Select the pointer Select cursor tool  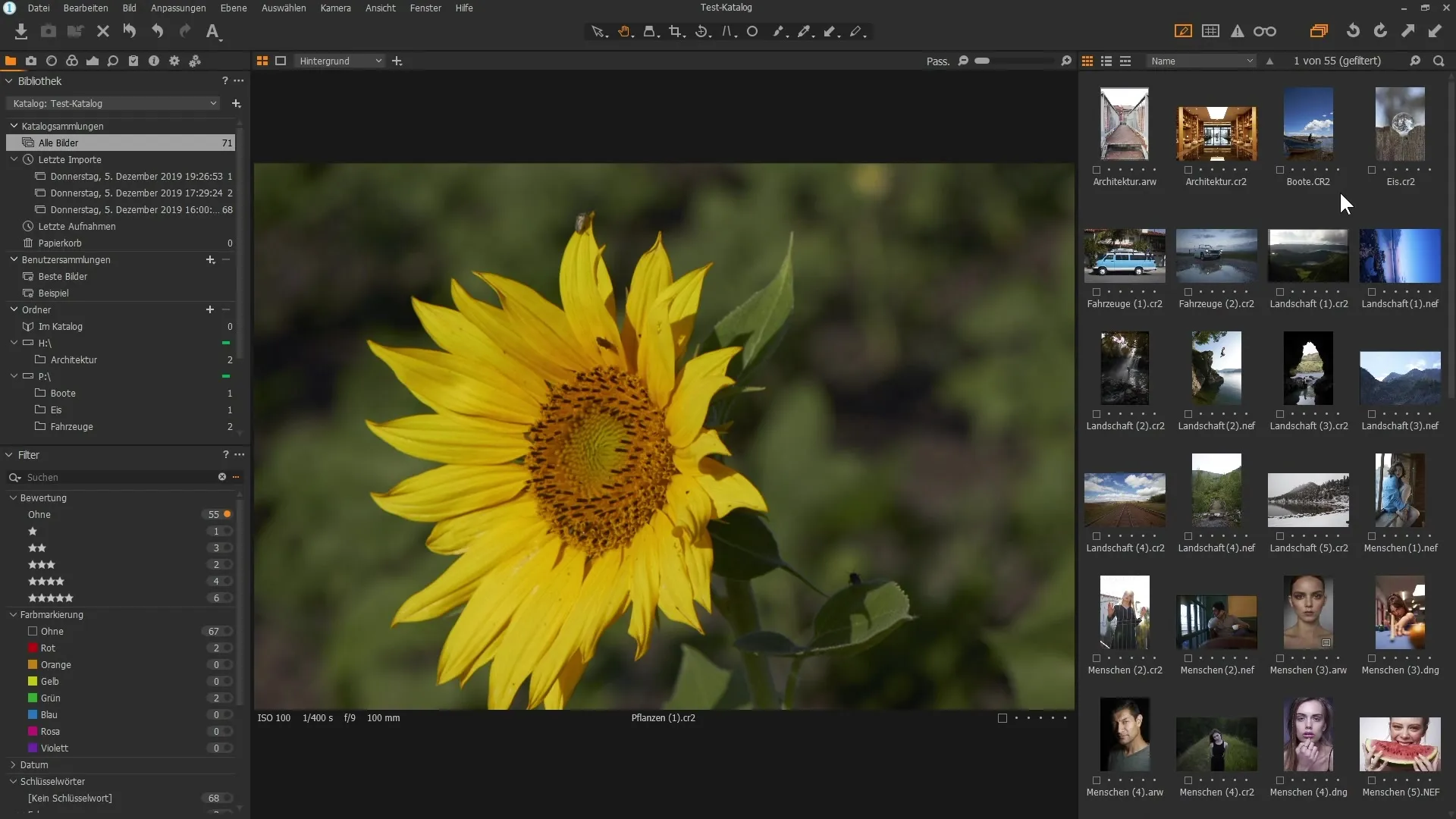(x=598, y=32)
